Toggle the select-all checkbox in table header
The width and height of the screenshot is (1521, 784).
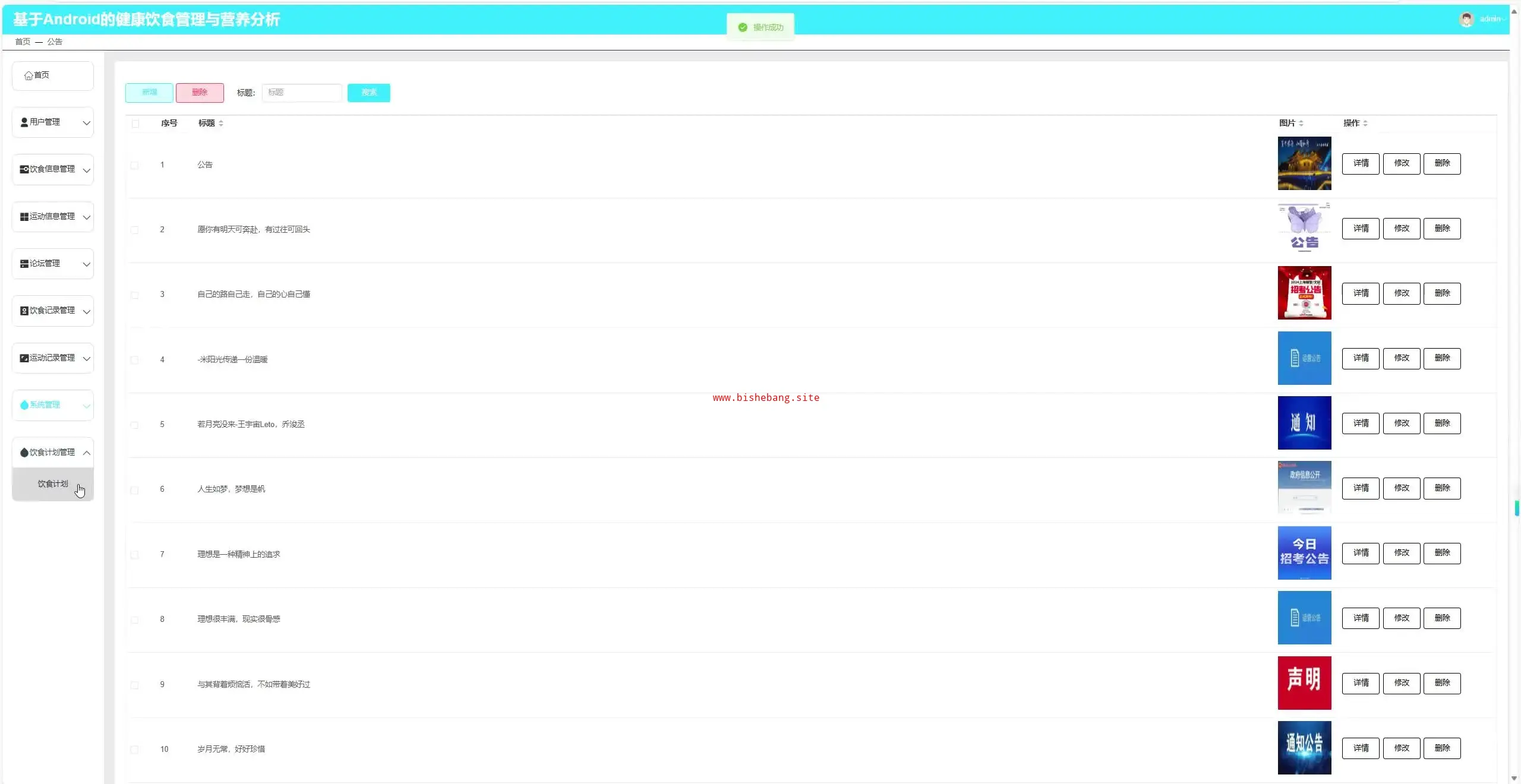pyautogui.click(x=135, y=124)
